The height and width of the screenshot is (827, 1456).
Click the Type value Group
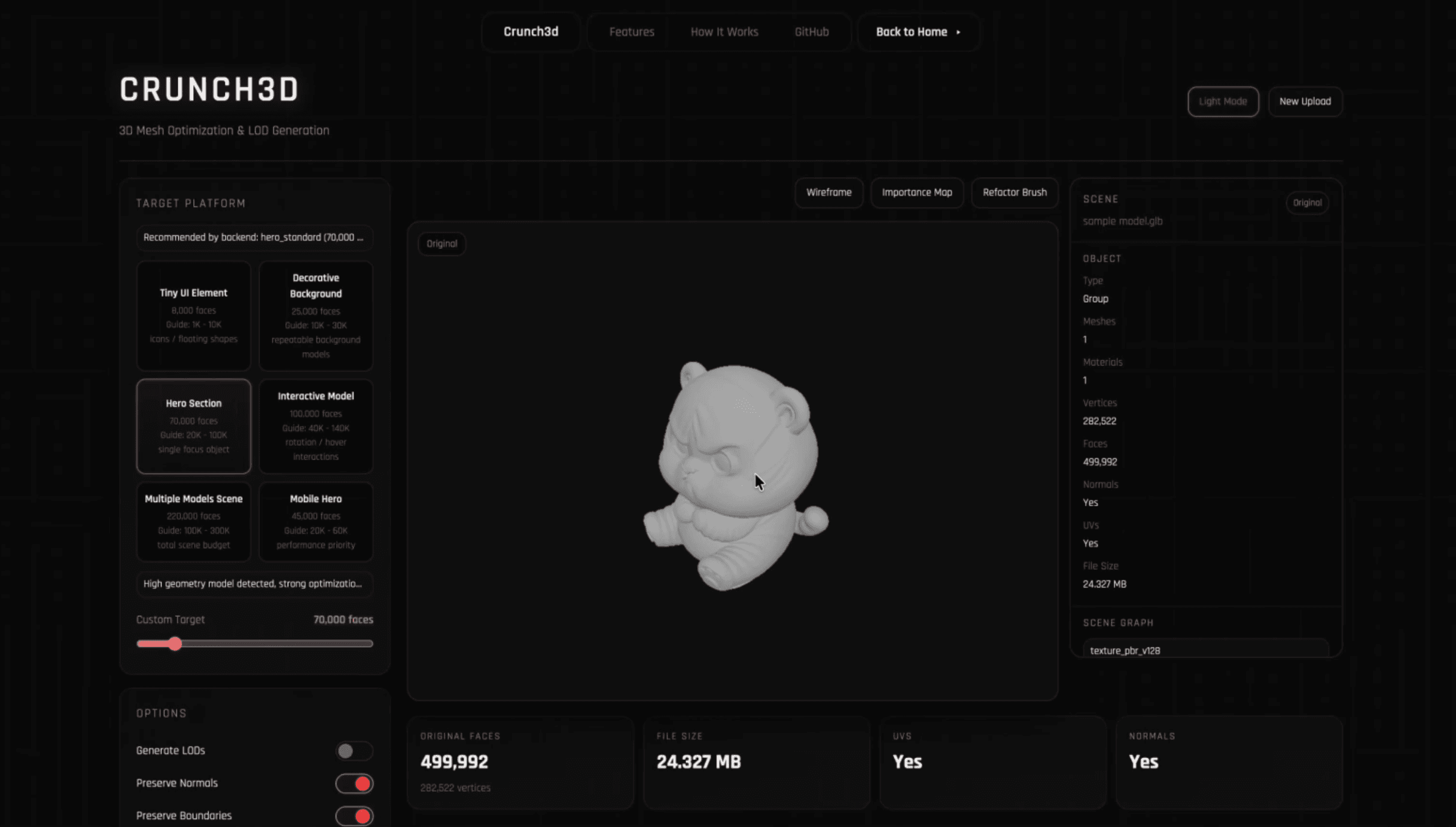pos(1095,299)
